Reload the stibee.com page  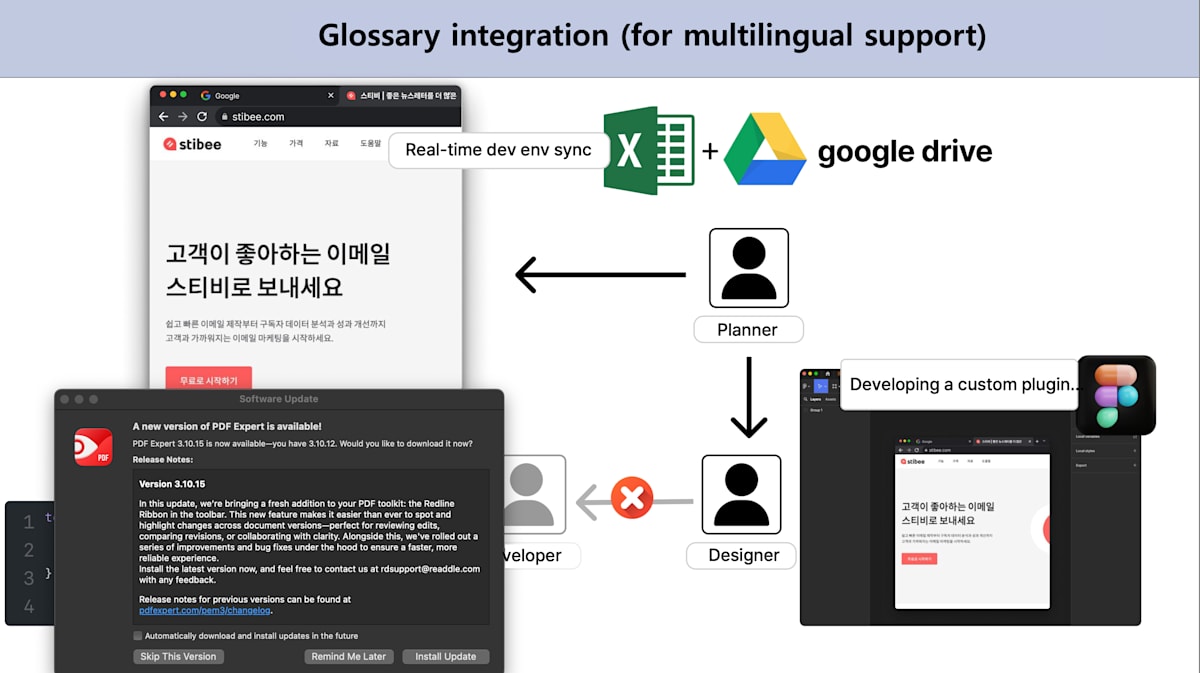pyautogui.click(x=201, y=117)
